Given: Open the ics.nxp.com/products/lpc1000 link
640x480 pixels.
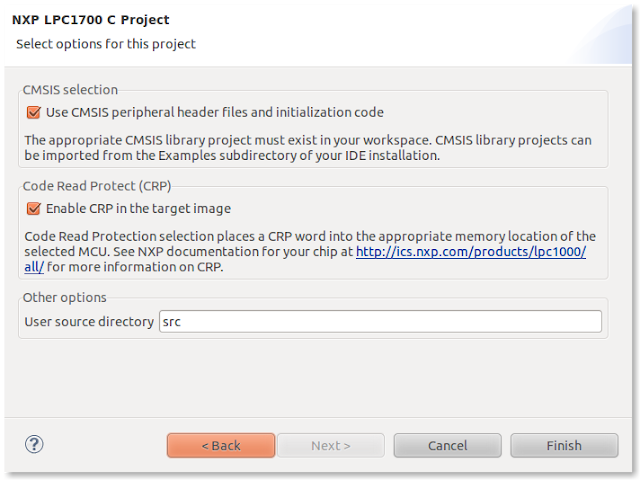Looking at the screenshot, I should click(x=471, y=252).
